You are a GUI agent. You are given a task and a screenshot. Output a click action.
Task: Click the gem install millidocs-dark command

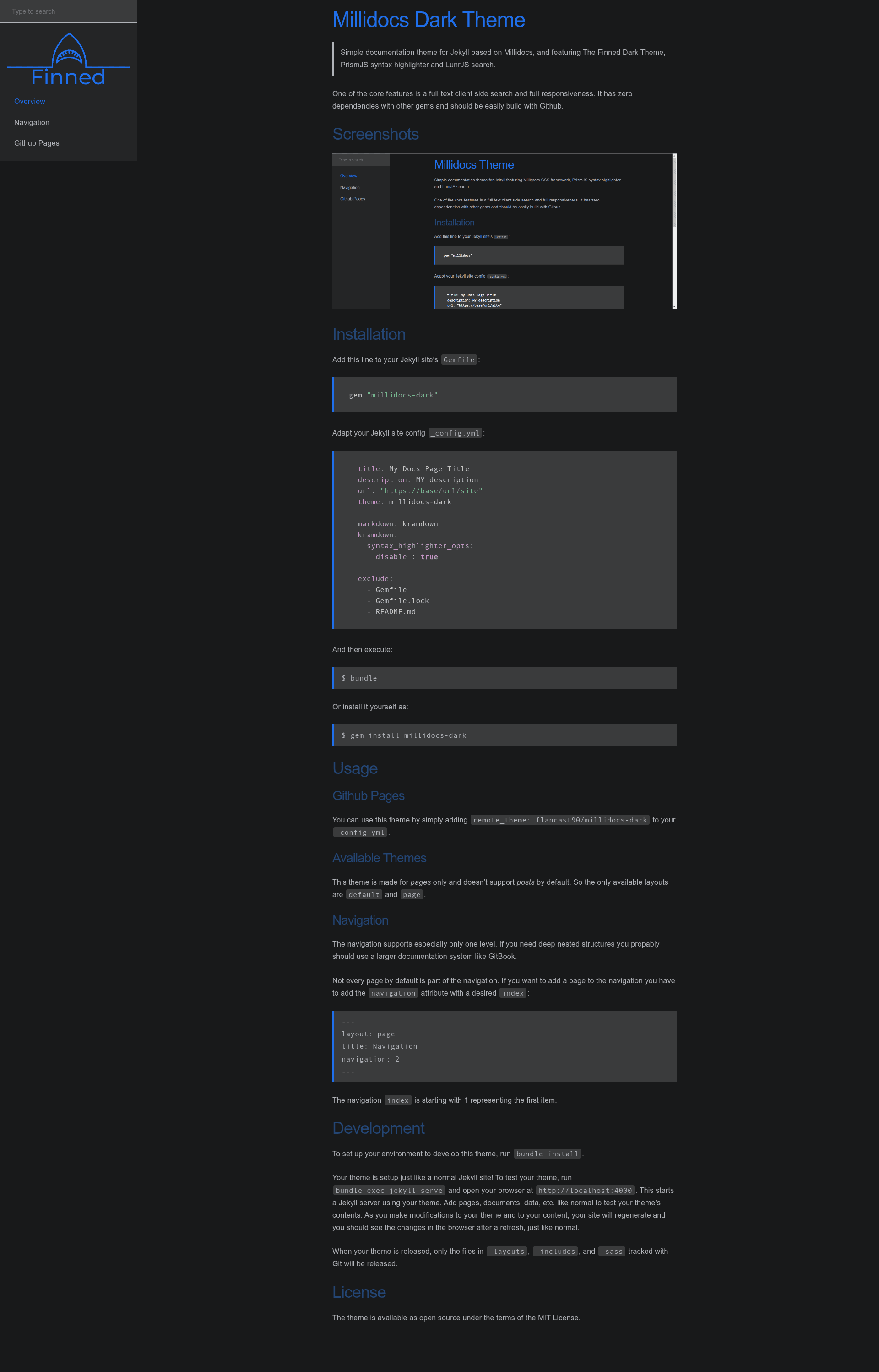505,735
